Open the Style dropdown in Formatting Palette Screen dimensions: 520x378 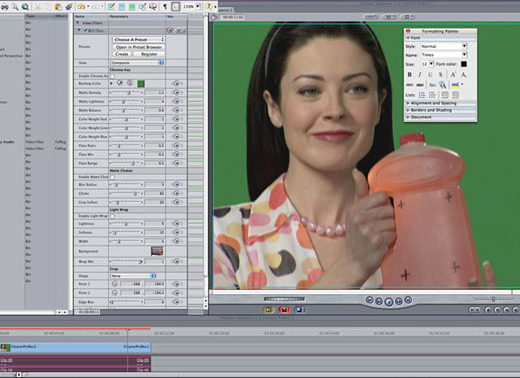[443, 46]
